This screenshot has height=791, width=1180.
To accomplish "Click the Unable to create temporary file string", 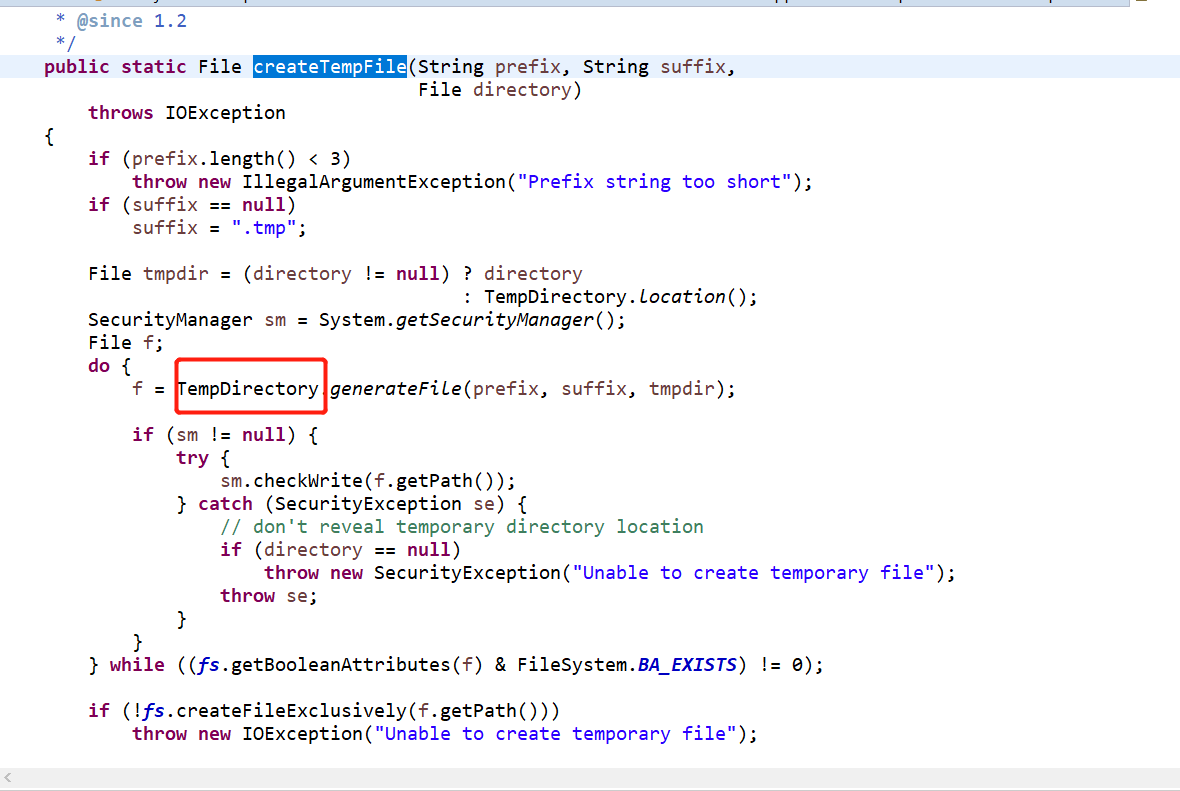I will click(760, 572).
